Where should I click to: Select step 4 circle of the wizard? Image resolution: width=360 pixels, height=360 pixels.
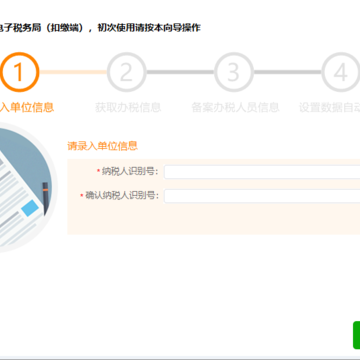click(x=341, y=72)
